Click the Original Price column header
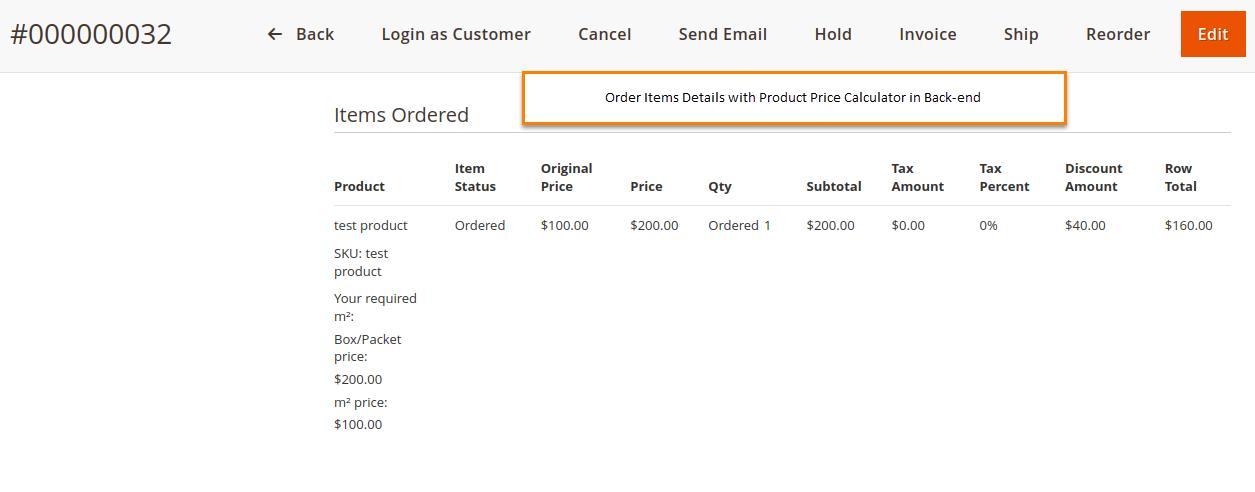 tap(566, 177)
